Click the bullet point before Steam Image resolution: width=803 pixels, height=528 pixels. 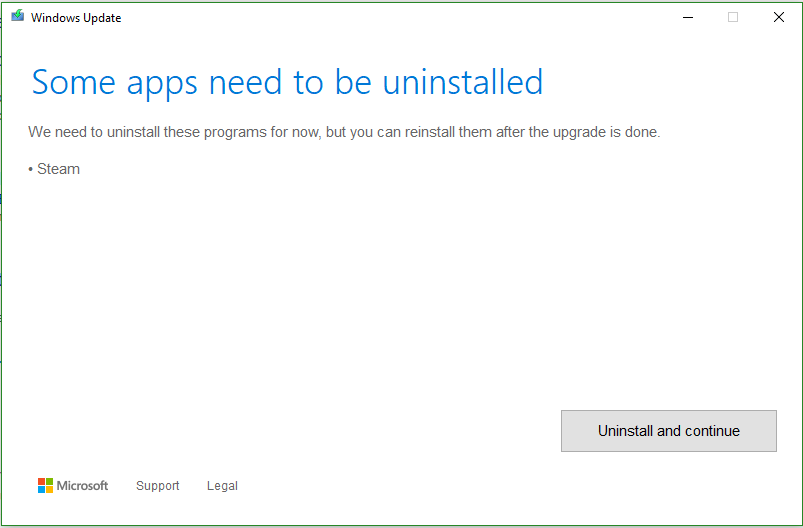(31, 169)
